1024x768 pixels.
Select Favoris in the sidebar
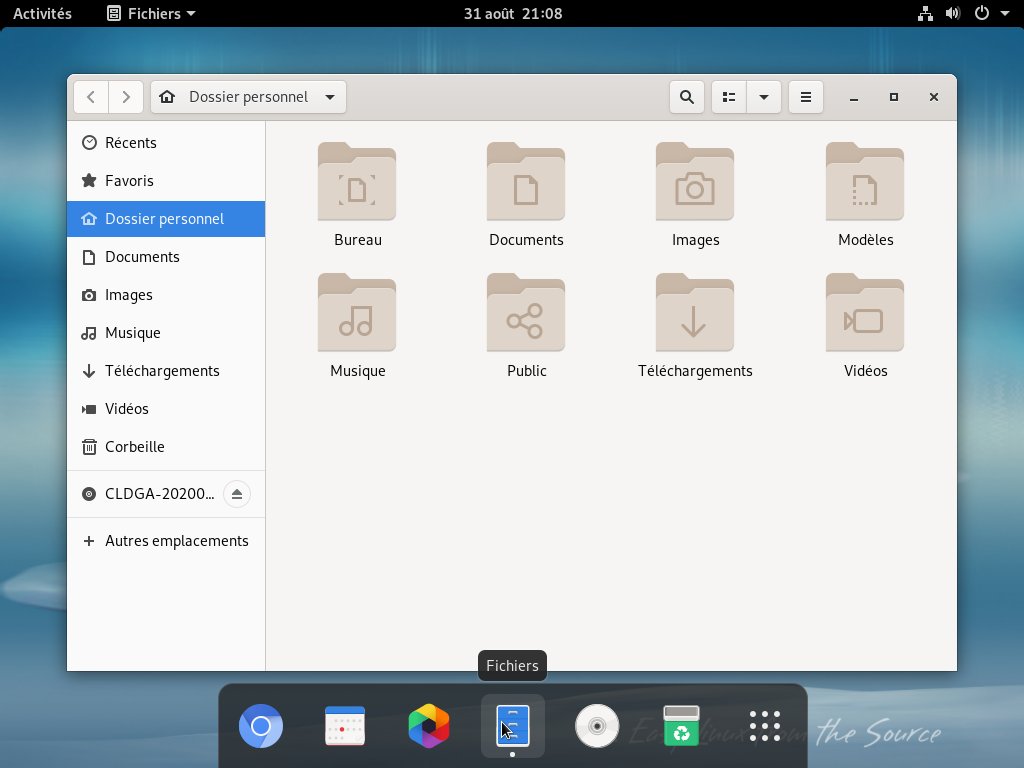pos(166,181)
